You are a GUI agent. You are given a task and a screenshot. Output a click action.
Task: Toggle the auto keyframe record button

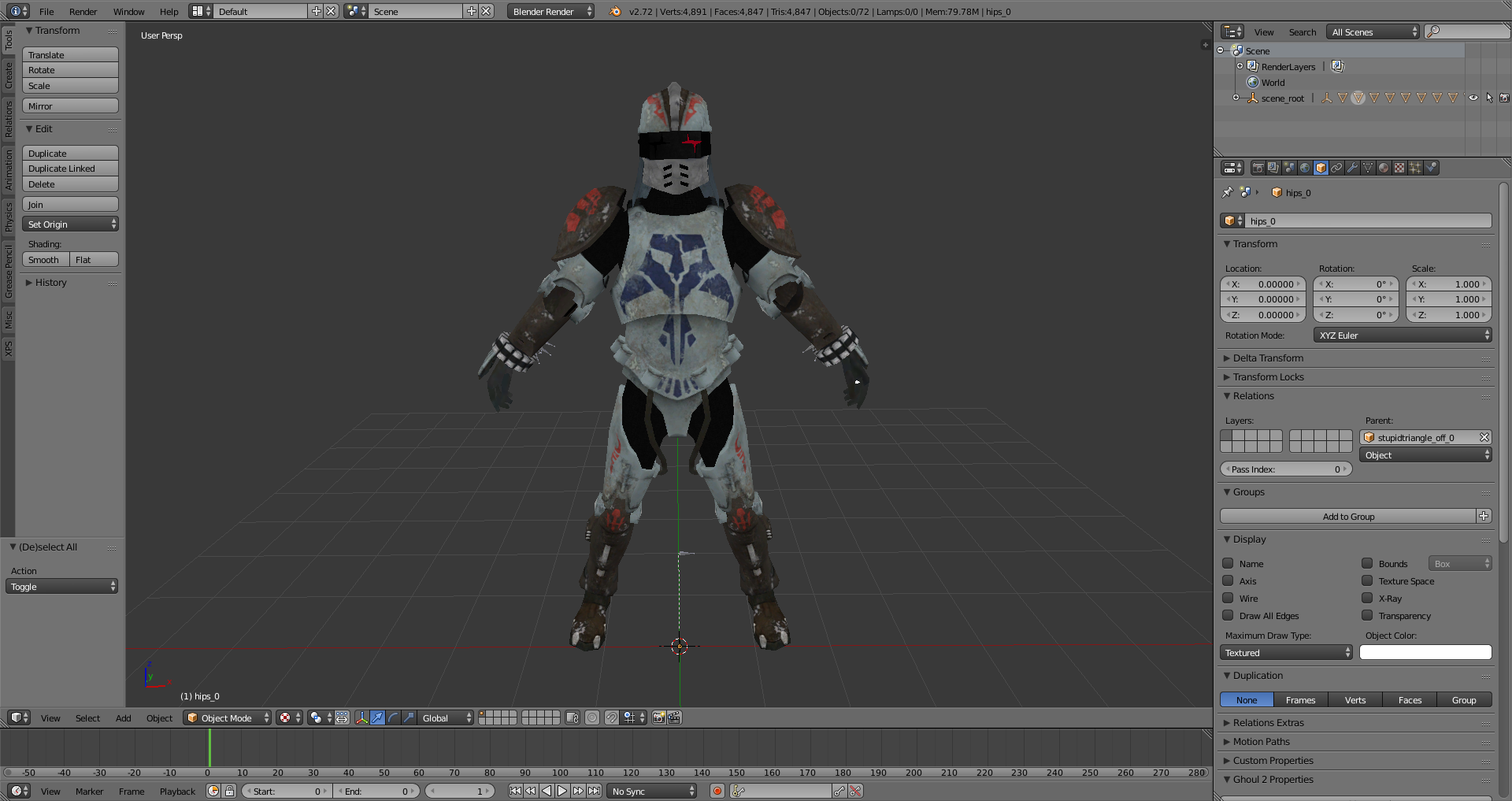point(717,791)
